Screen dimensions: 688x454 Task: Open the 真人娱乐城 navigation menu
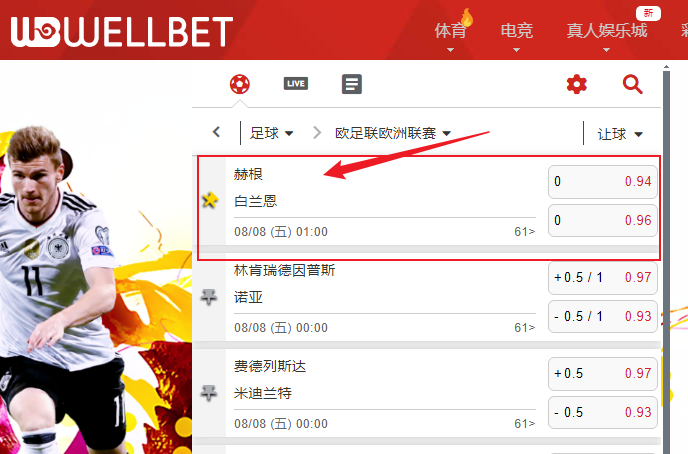(x=606, y=31)
